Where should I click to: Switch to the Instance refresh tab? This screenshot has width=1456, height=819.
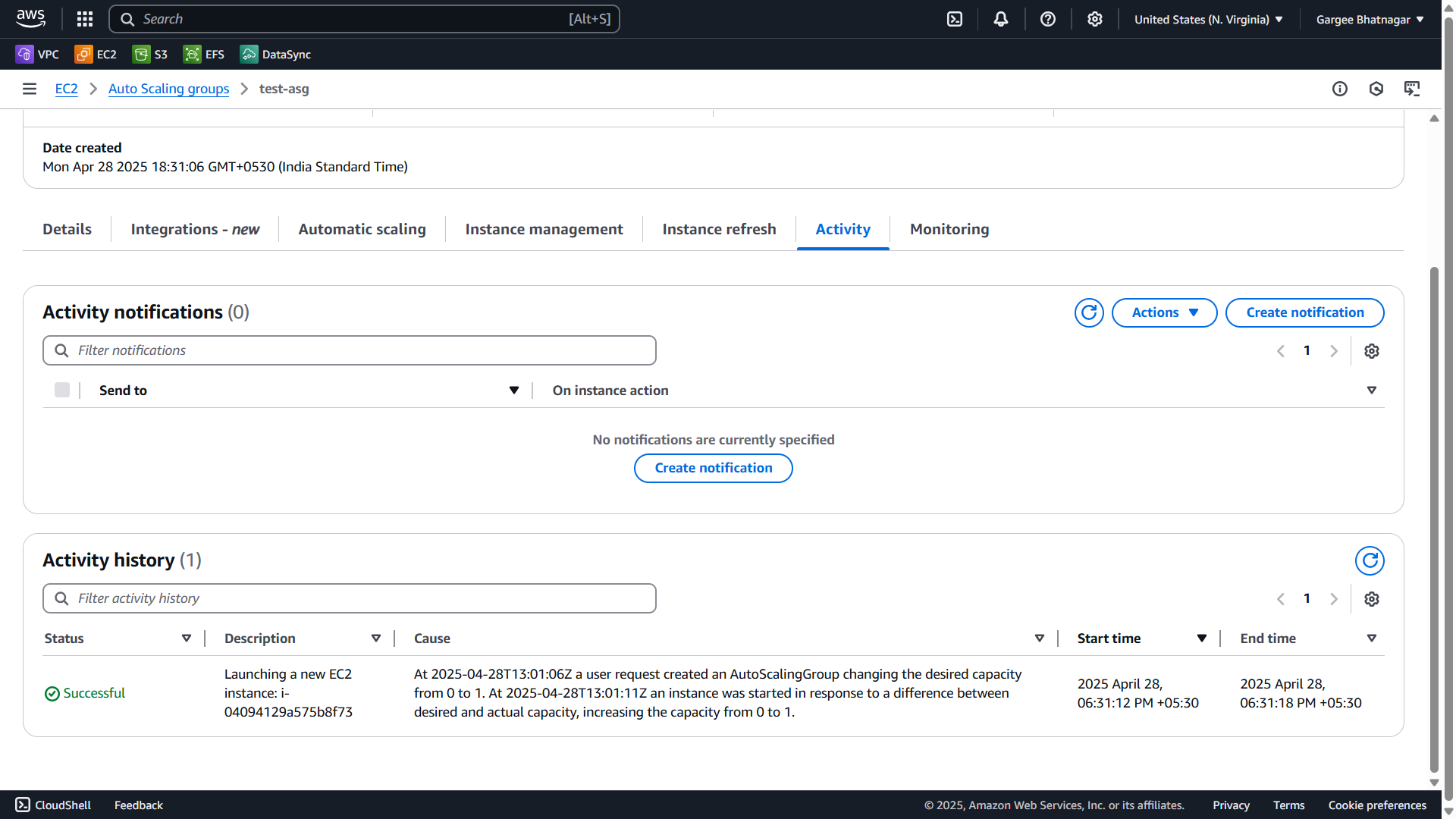click(x=719, y=229)
